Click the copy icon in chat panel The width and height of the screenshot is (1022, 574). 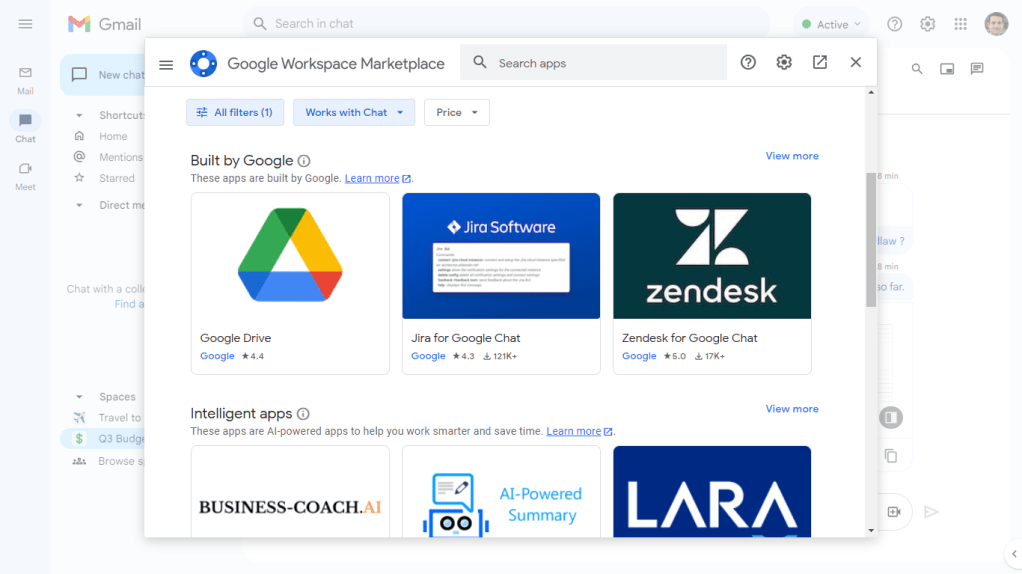[891, 455]
